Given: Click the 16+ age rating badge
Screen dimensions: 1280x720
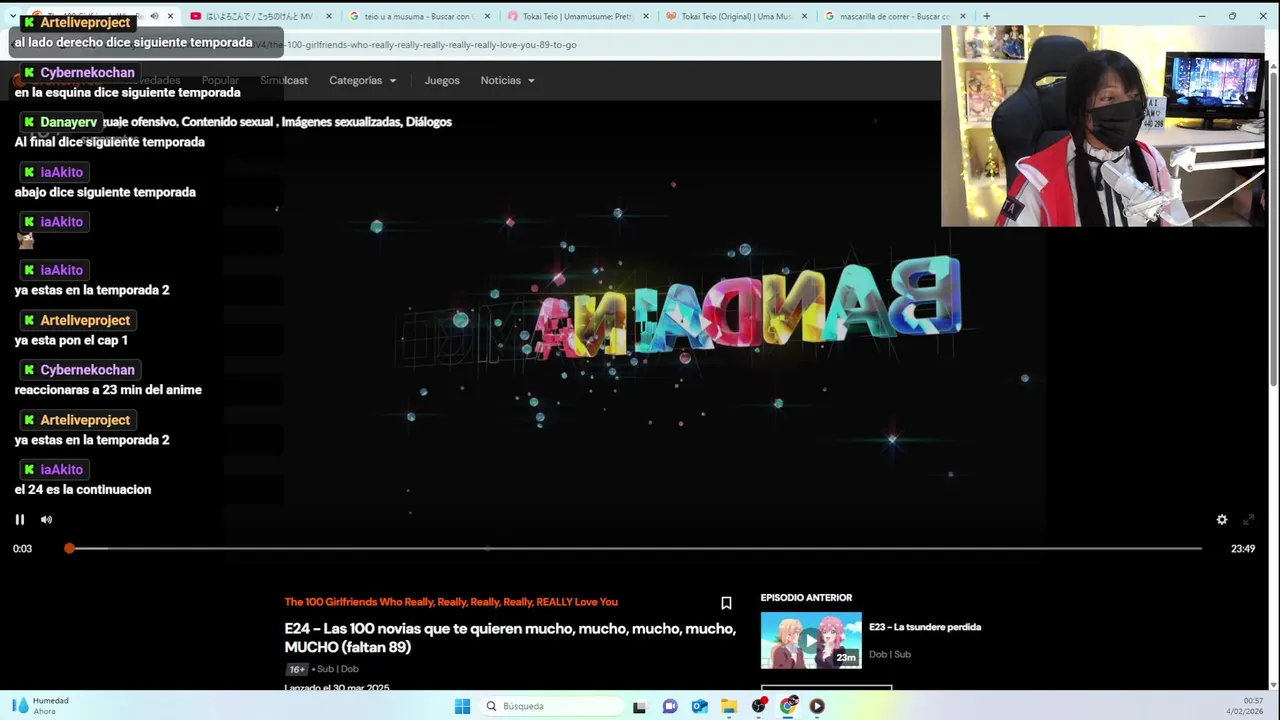Looking at the screenshot, I should click(x=297, y=669).
